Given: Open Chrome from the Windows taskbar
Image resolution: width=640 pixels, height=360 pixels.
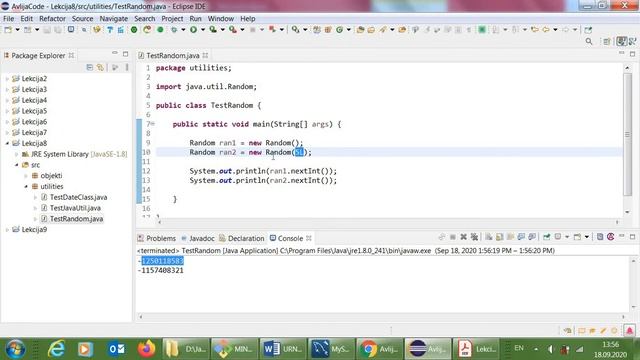Looking at the screenshot, I should [x=380, y=349].
